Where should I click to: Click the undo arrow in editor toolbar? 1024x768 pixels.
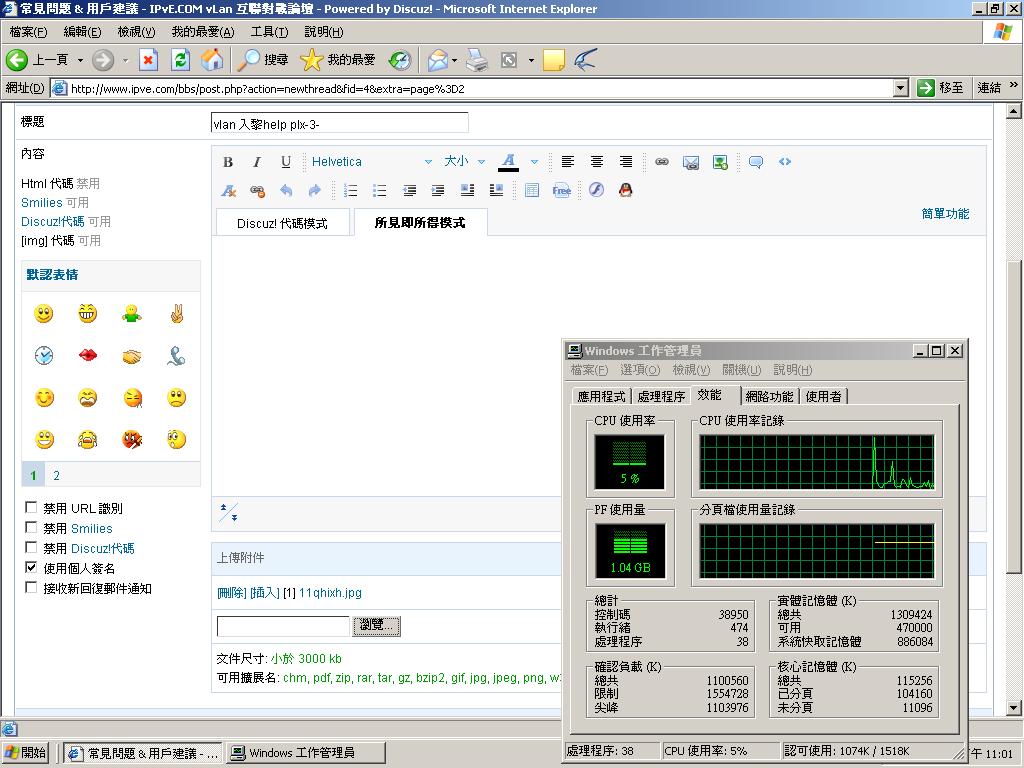tap(286, 190)
